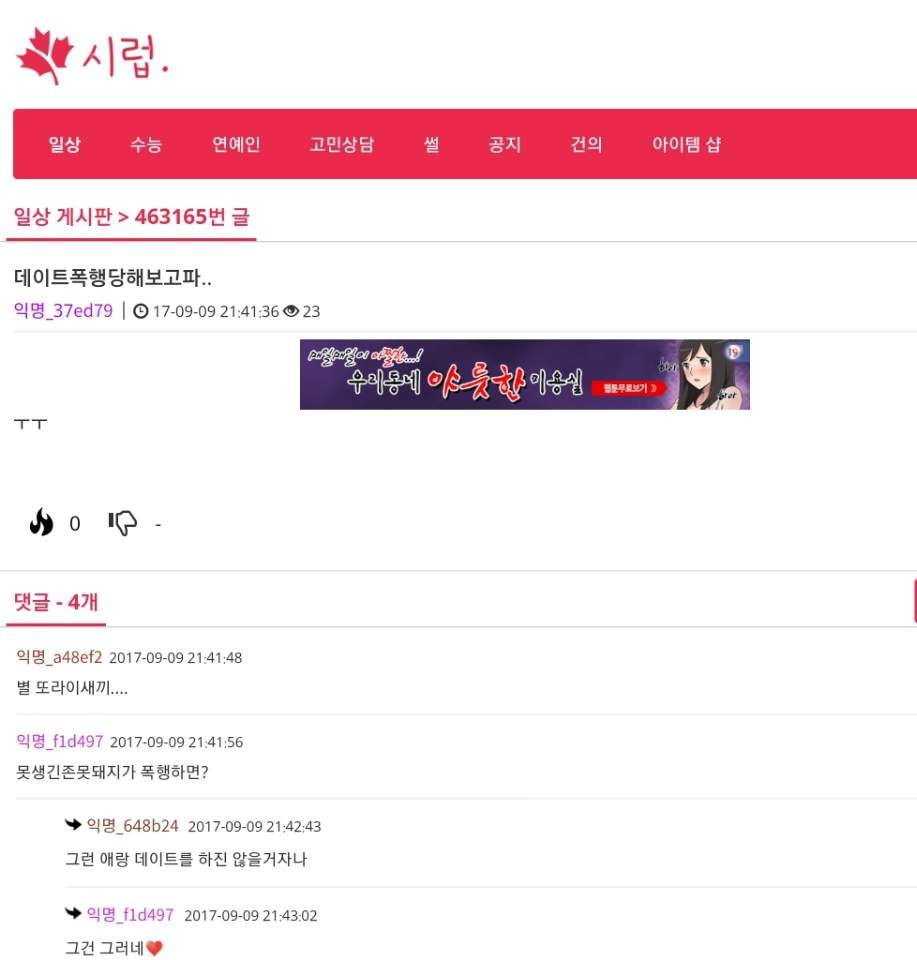Click the maple leaf logo icon
917x960 pixels.
click(x=45, y=56)
